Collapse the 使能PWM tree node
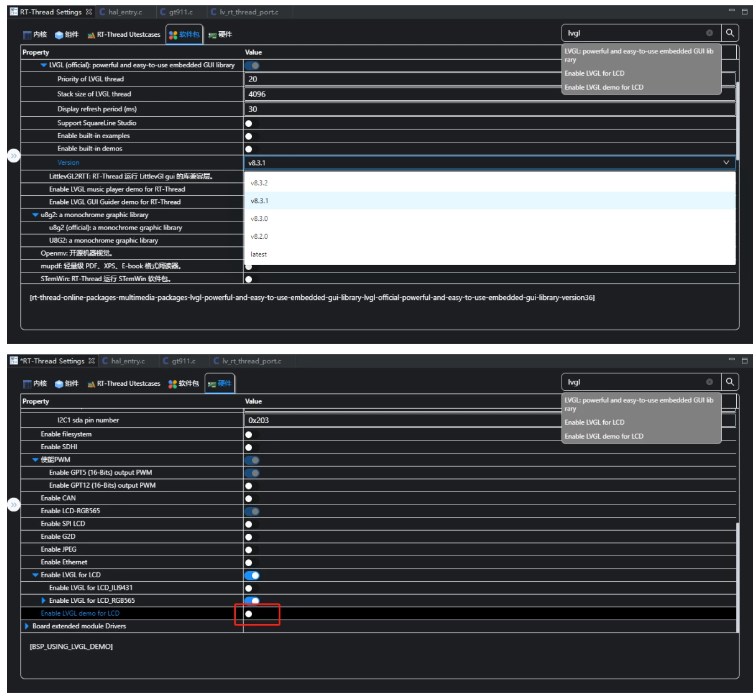This screenshot has height=699, width=756. [x=35, y=459]
